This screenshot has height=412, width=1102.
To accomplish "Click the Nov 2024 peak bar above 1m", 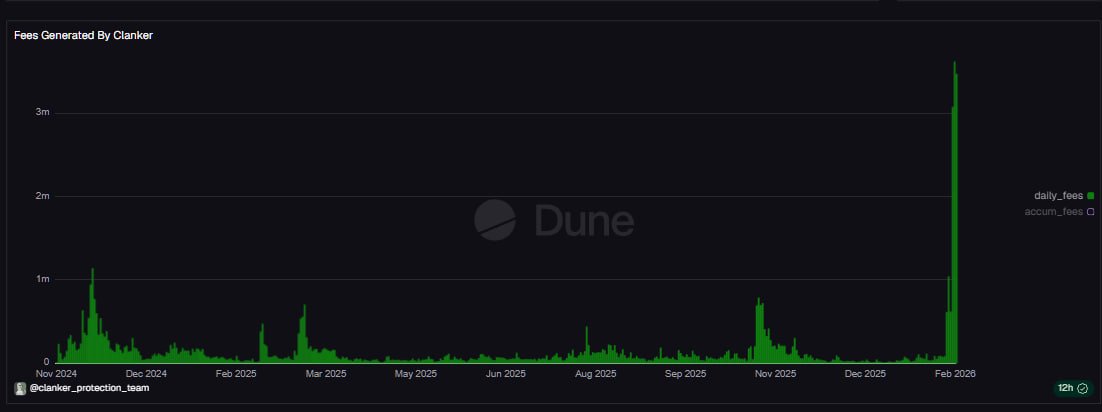I will [x=92, y=316].
